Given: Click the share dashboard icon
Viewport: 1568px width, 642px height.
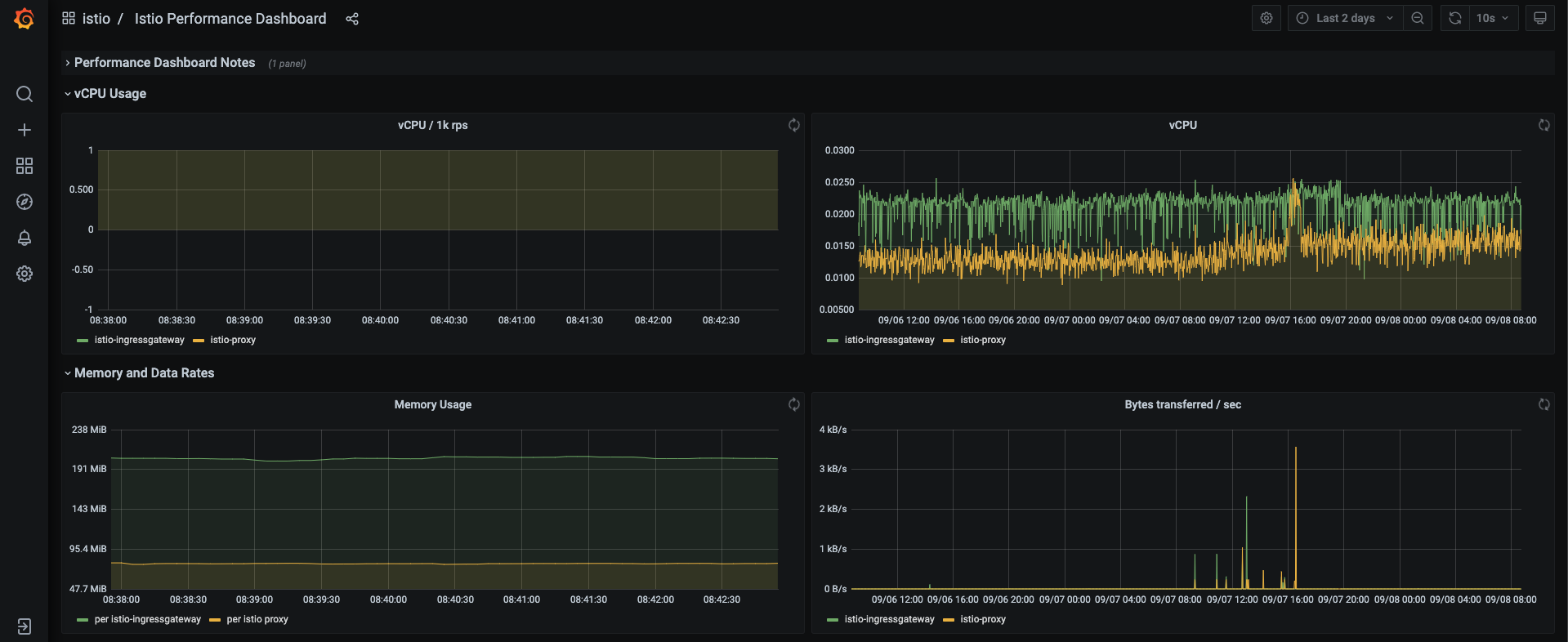Looking at the screenshot, I should [352, 19].
